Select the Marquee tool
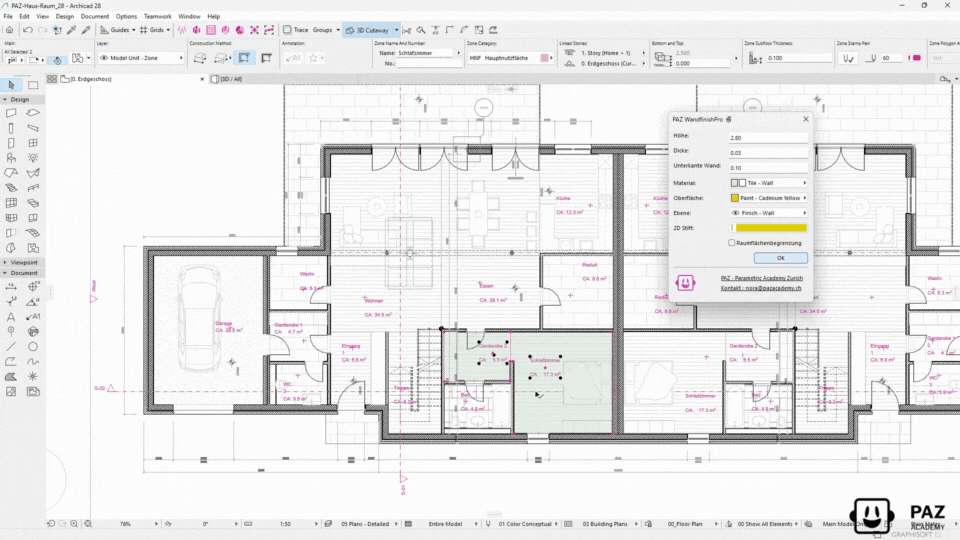960x540 pixels. (x=33, y=85)
